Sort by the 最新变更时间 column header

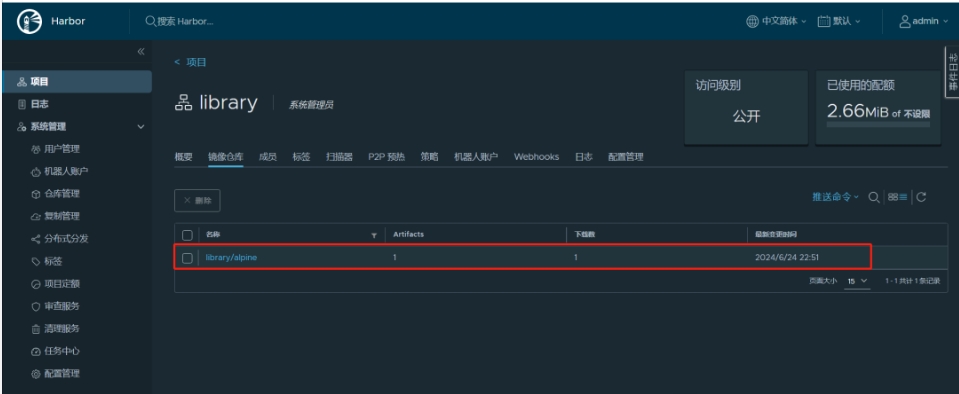776,235
